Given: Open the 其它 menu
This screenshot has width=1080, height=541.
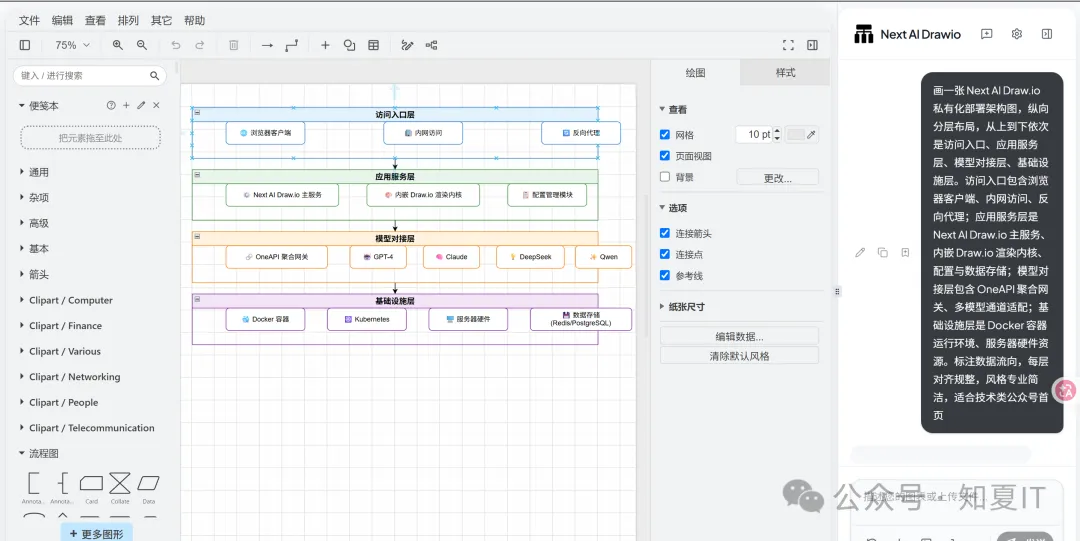Looking at the screenshot, I should [x=161, y=21].
